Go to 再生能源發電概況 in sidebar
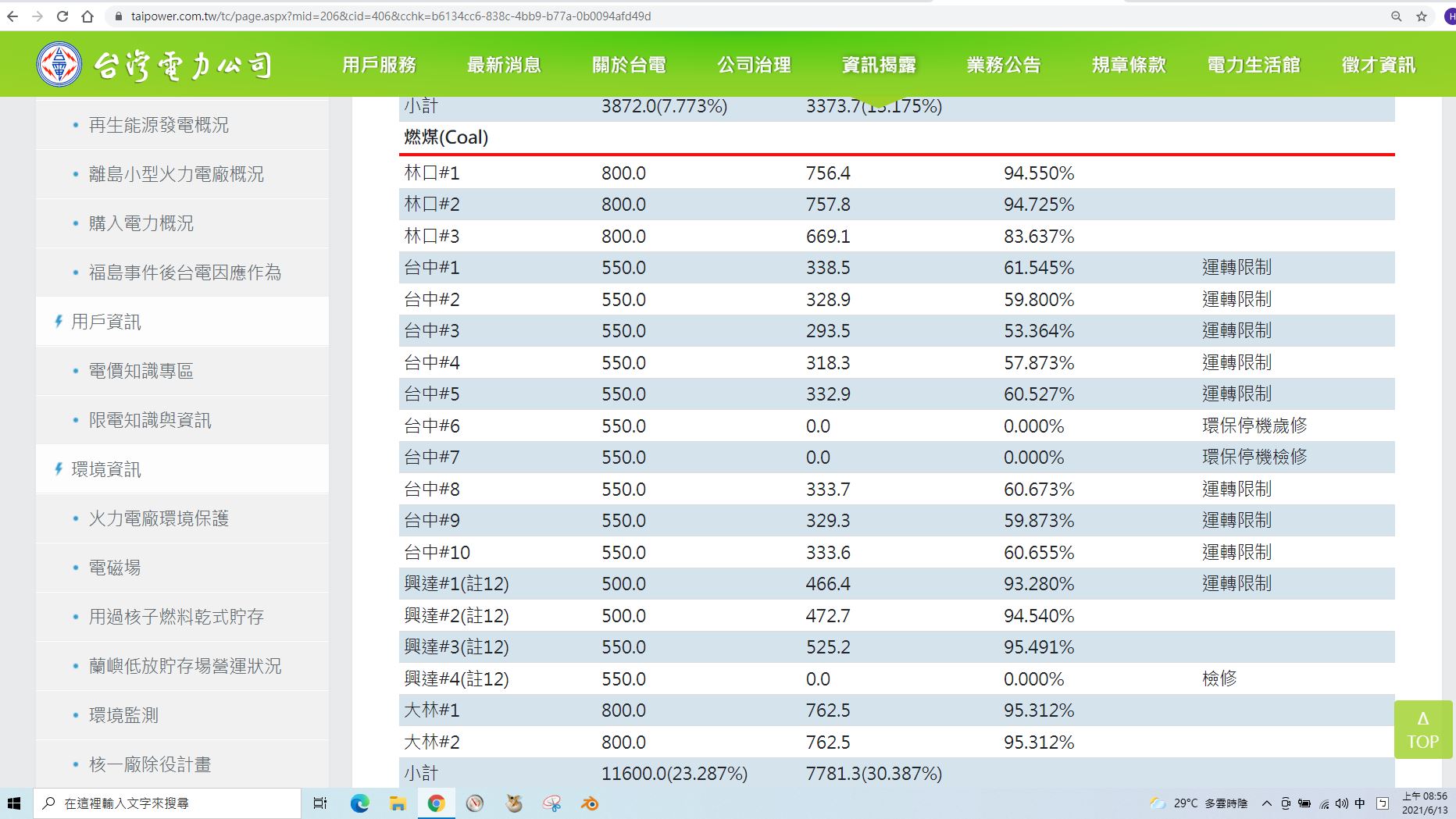1456x819 pixels. (159, 125)
